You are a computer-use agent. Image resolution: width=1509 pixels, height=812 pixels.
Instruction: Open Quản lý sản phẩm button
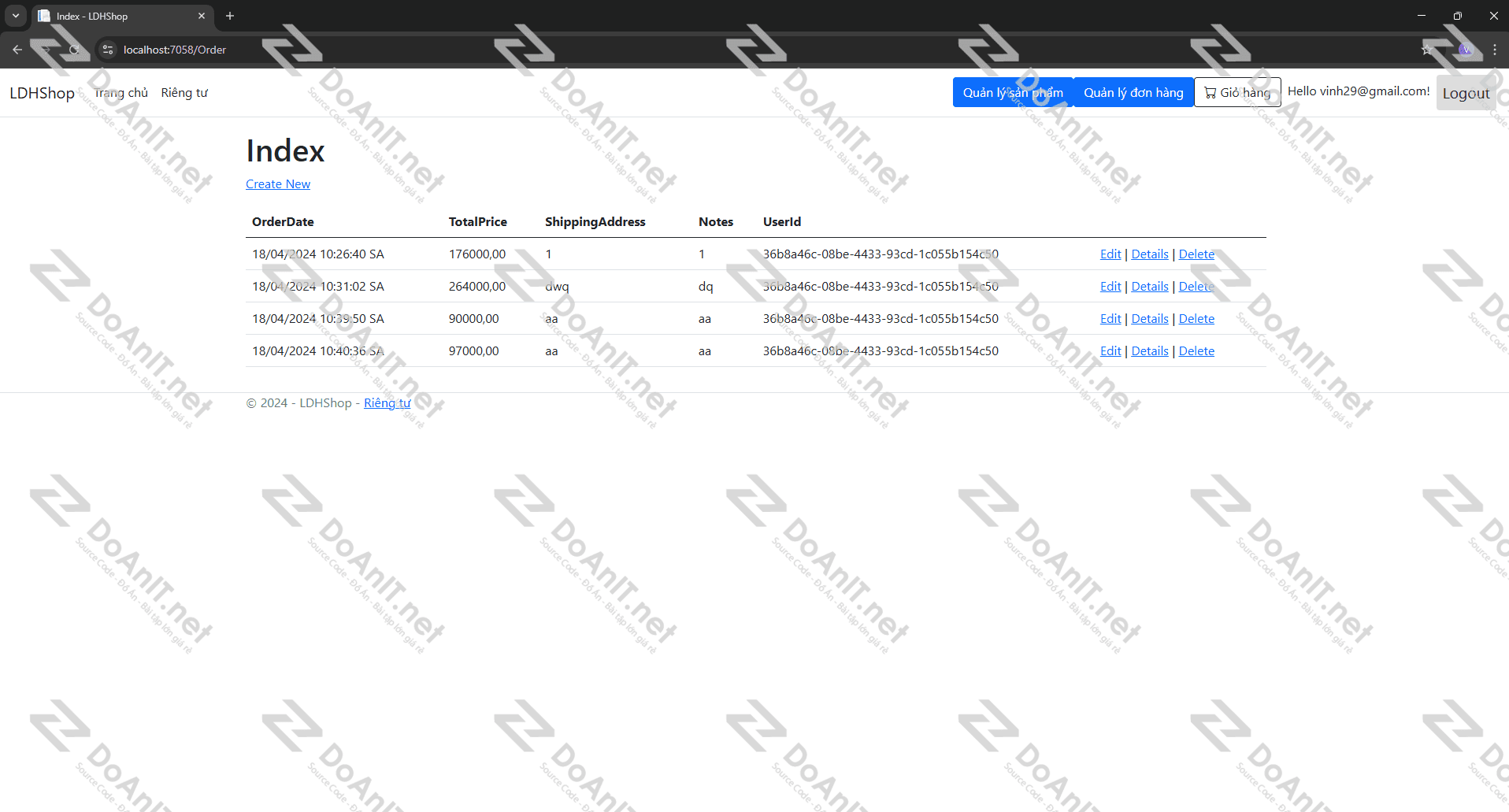click(x=1013, y=92)
